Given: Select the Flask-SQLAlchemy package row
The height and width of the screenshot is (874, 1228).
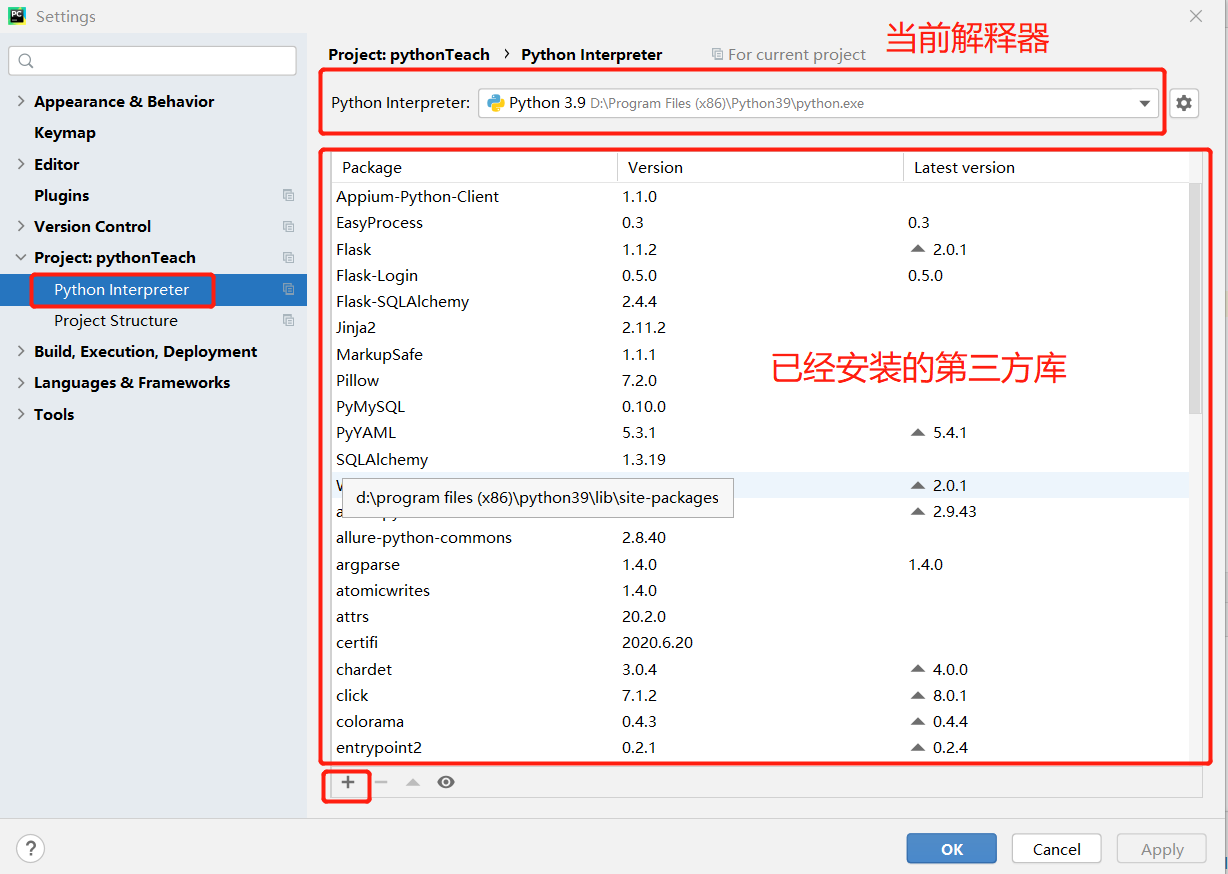Looking at the screenshot, I should click(x=760, y=301).
